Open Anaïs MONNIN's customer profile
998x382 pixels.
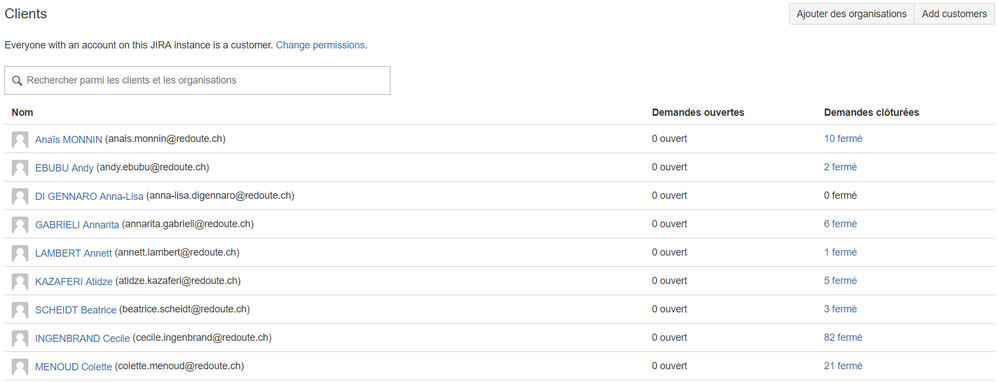pos(69,139)
